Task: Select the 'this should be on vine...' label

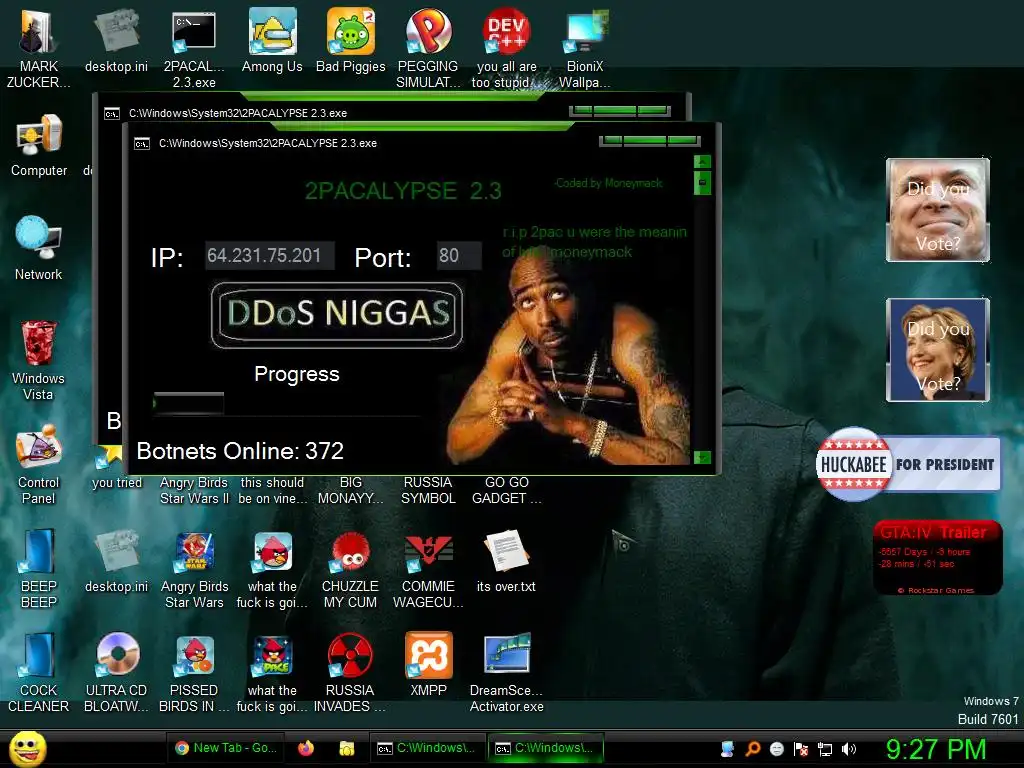Action: click(272, 490)
